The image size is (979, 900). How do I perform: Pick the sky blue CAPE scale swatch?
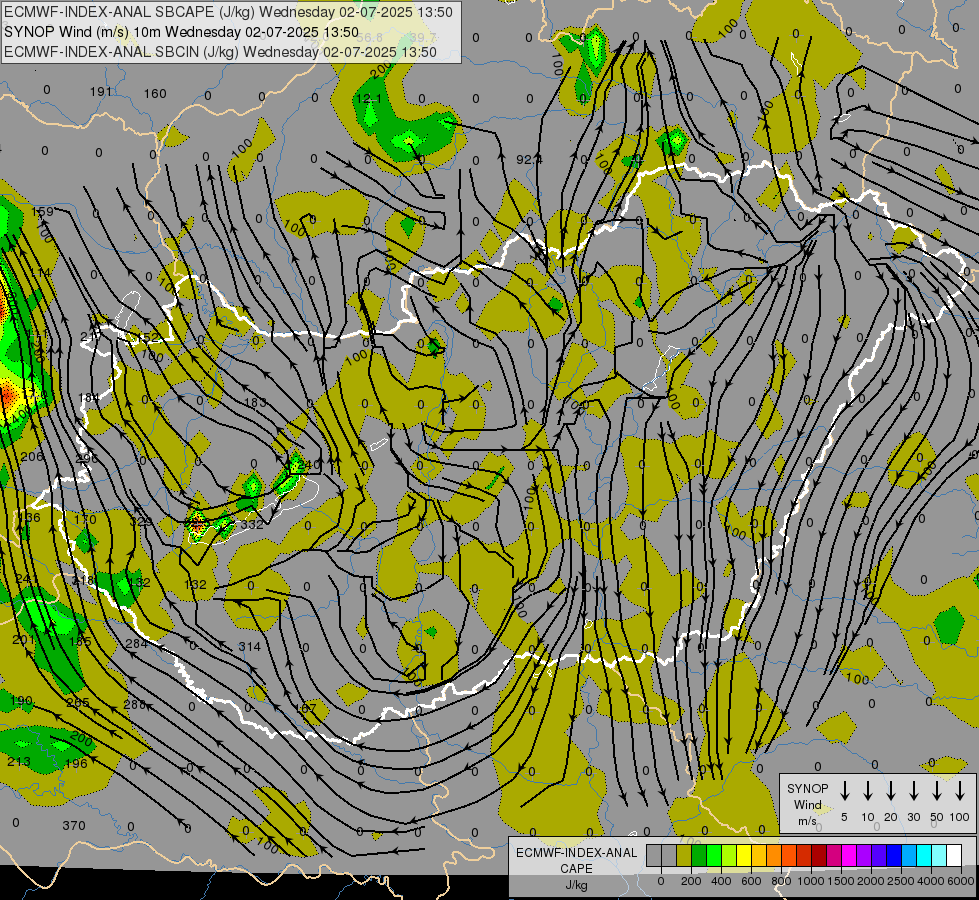pos(908,855)
